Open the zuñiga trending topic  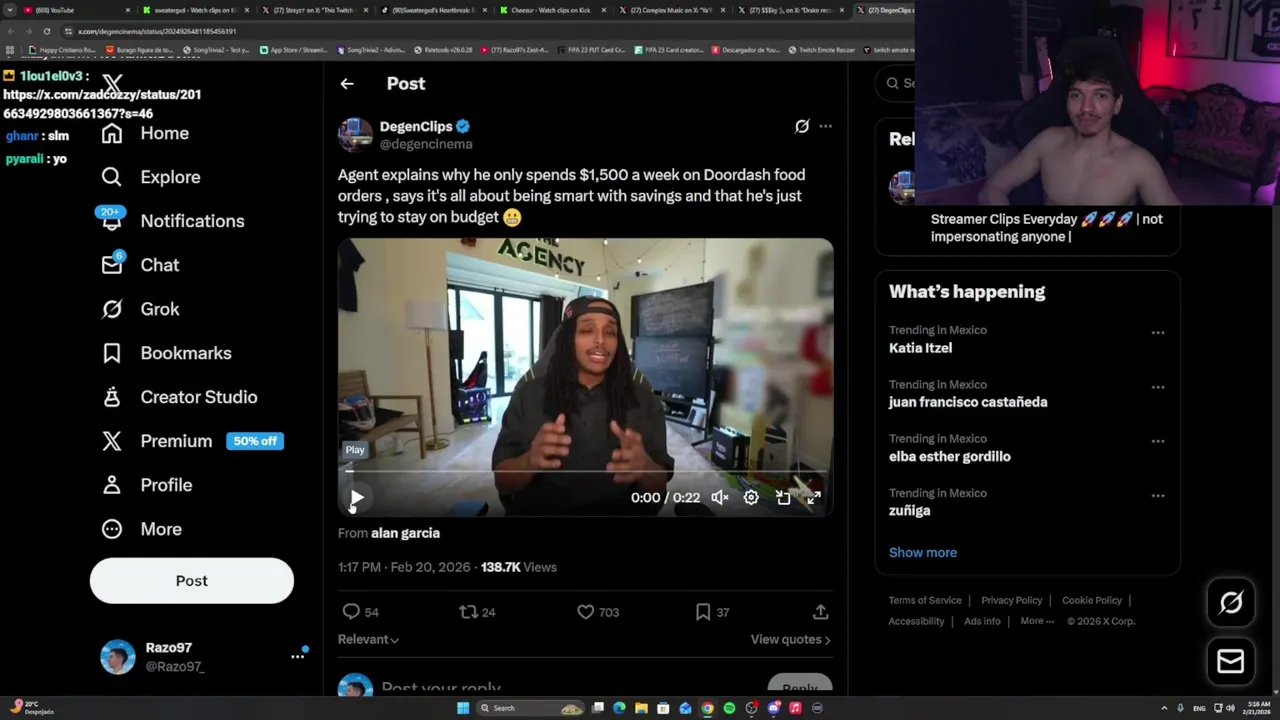click(x=910, y=510)
